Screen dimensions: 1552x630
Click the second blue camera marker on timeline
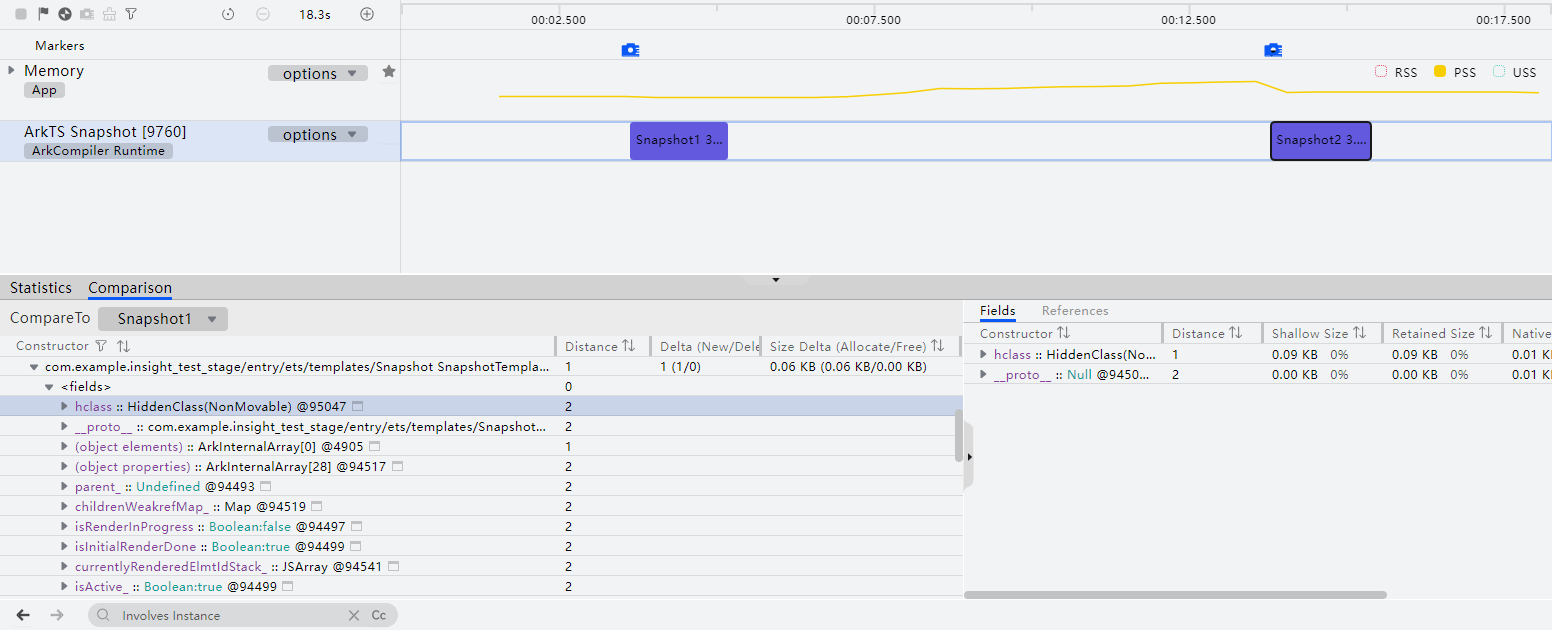point(1273,50)
